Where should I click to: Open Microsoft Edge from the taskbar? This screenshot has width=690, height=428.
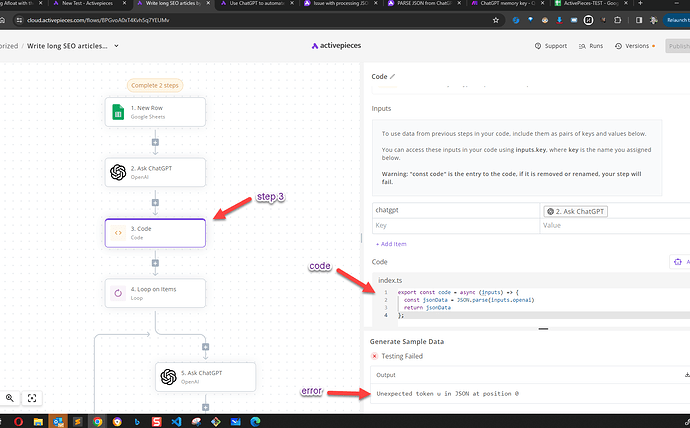coord(255,422)
